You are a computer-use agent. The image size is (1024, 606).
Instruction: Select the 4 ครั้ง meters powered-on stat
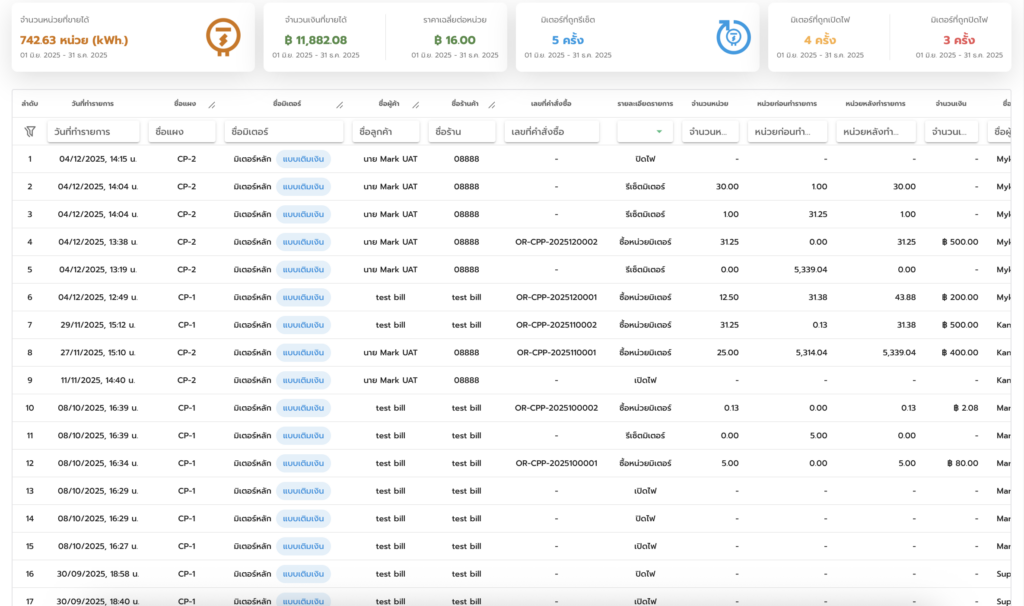point(820,40)
